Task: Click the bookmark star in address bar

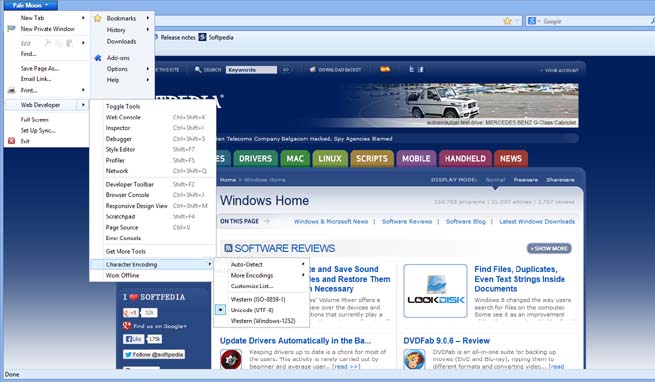Action: pos(507,21)
